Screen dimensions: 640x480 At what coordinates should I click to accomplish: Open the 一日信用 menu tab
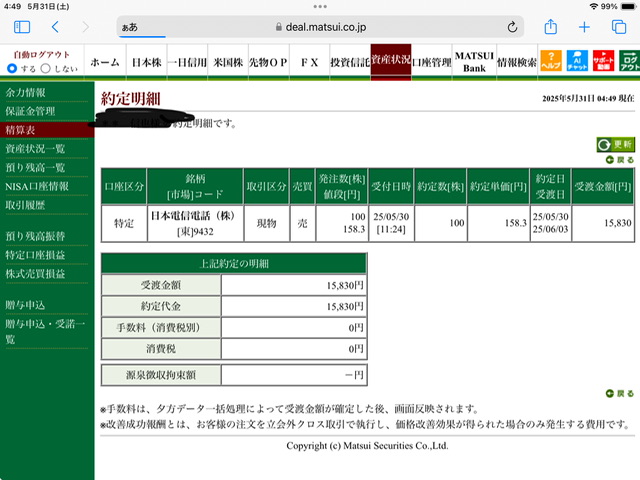187,62
